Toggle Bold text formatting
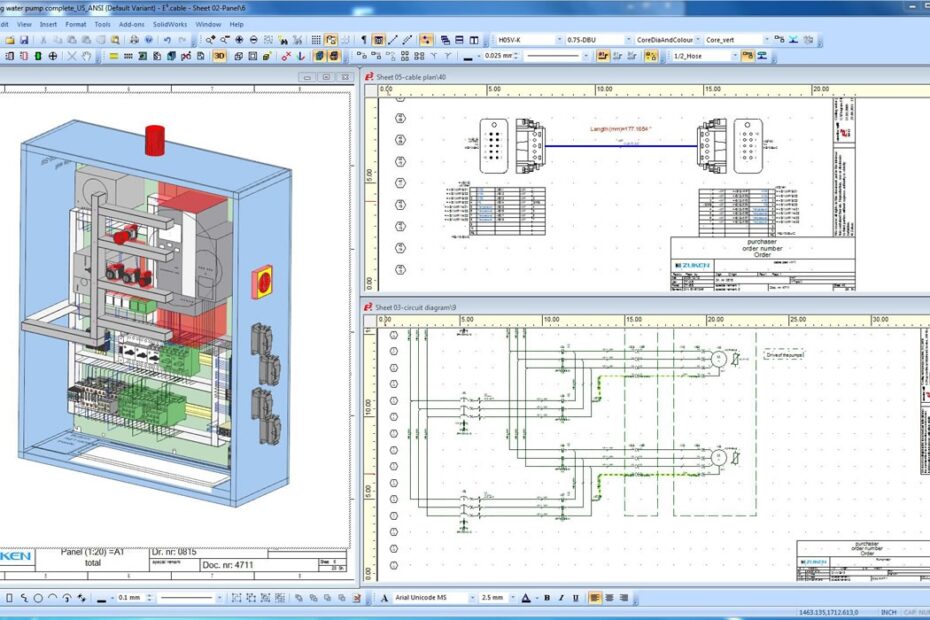Screen dimensions: 930x620 point(547,597)
